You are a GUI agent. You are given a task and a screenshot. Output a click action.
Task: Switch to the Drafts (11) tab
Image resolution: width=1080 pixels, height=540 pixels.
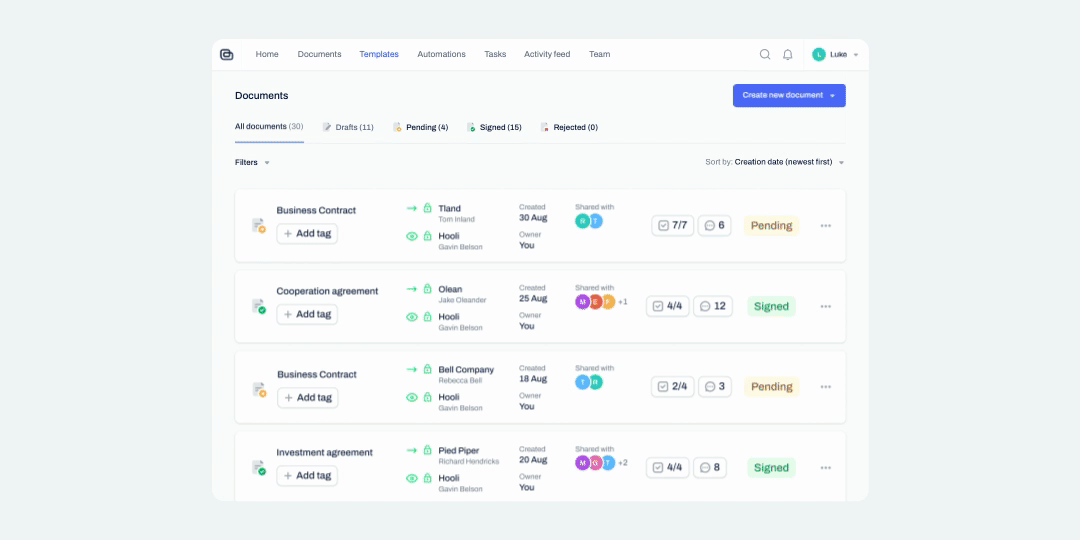point(349,127)
